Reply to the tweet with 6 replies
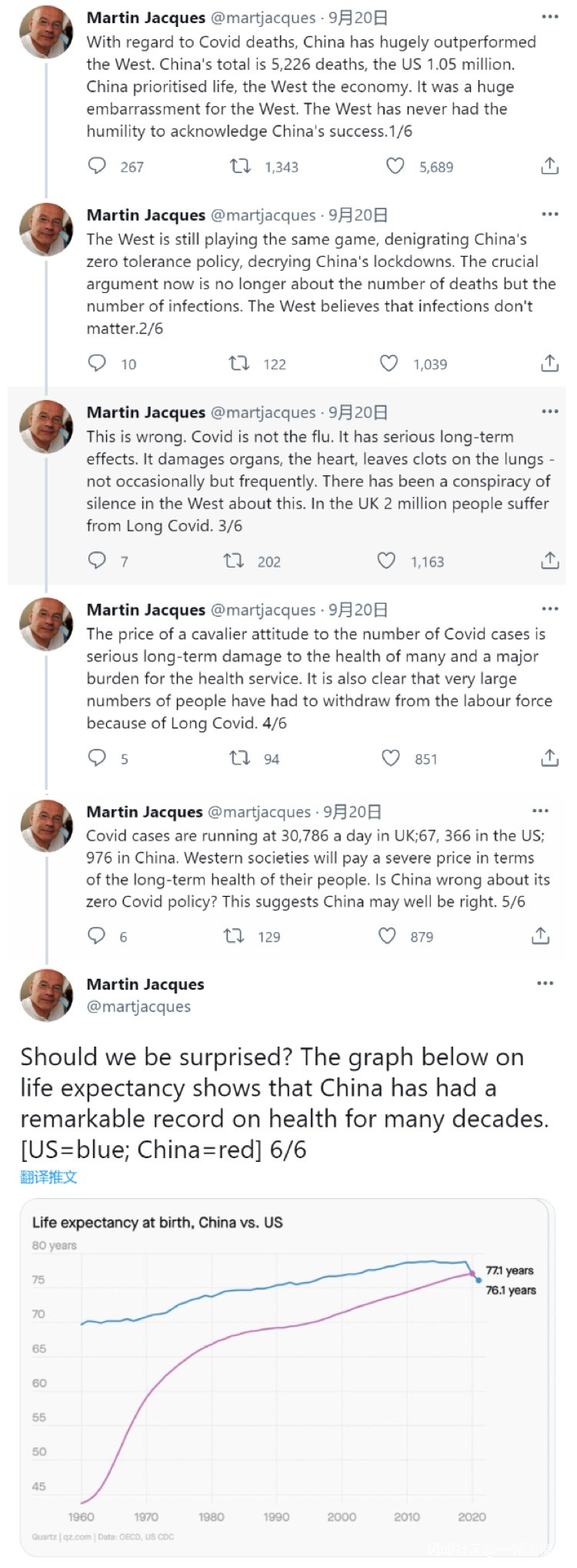Image resolution: width=577 pixels, height=1568 pixels. [x=96, y=935]
